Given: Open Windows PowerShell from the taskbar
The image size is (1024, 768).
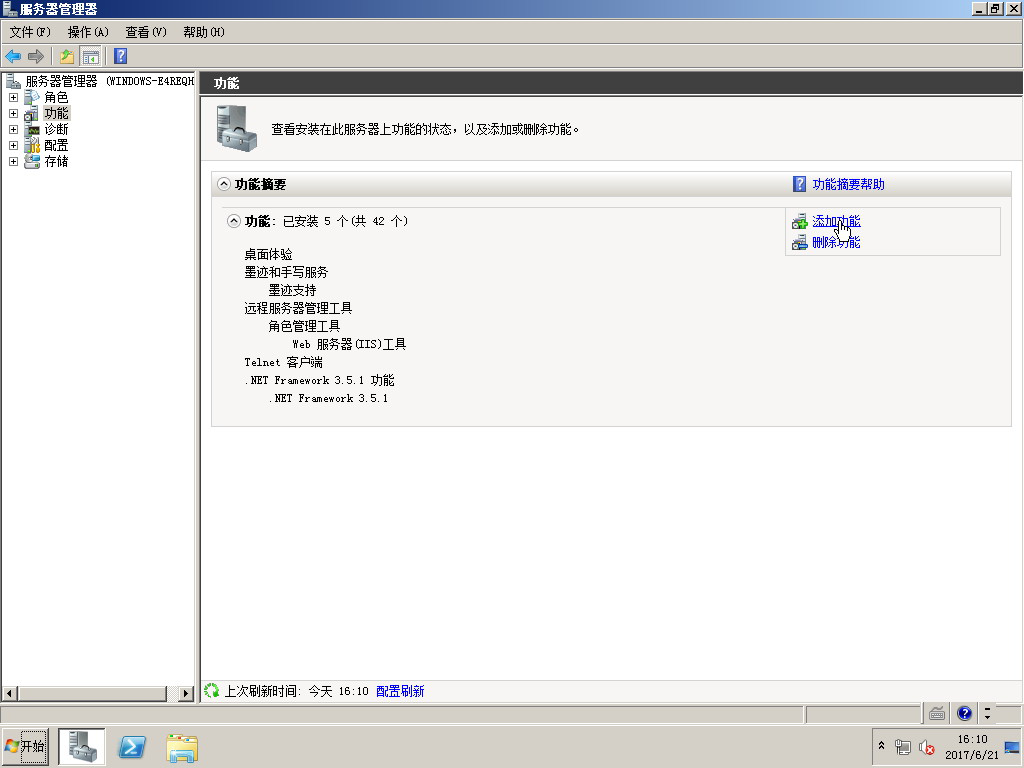Looking at the screenshot, I should point(131,746).
